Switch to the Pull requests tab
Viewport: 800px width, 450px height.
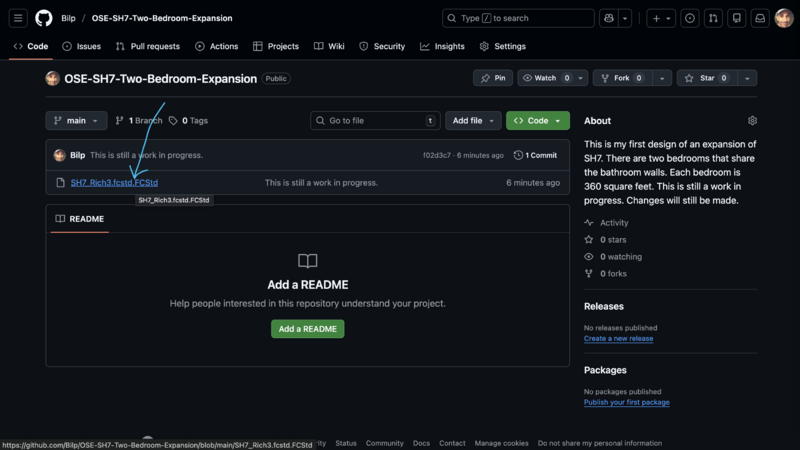point(148,46)
